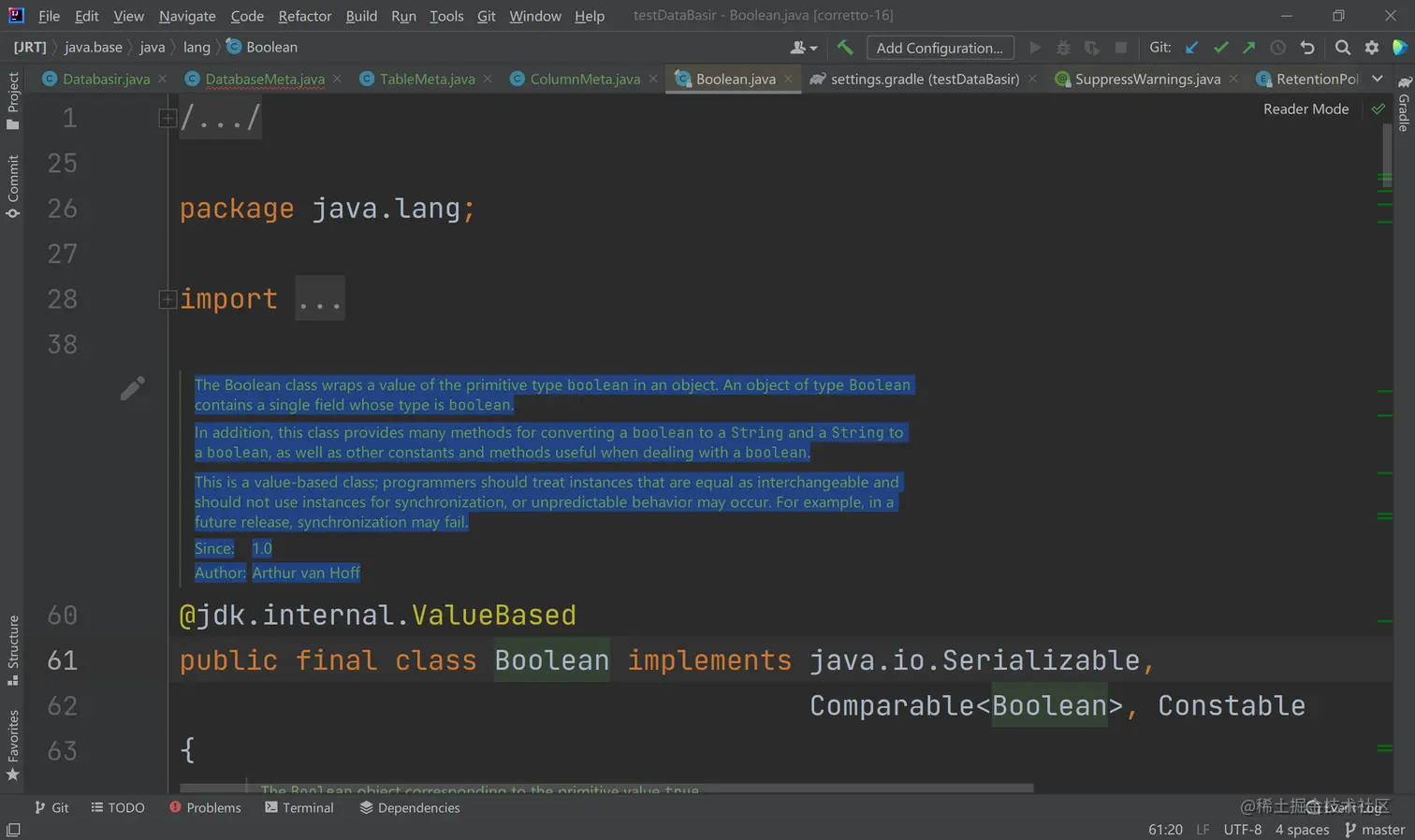Image resolution: width=1415 pixels, height=840 pixels.
Task: Open the Favorites tool window
Action: pos(13,746)
